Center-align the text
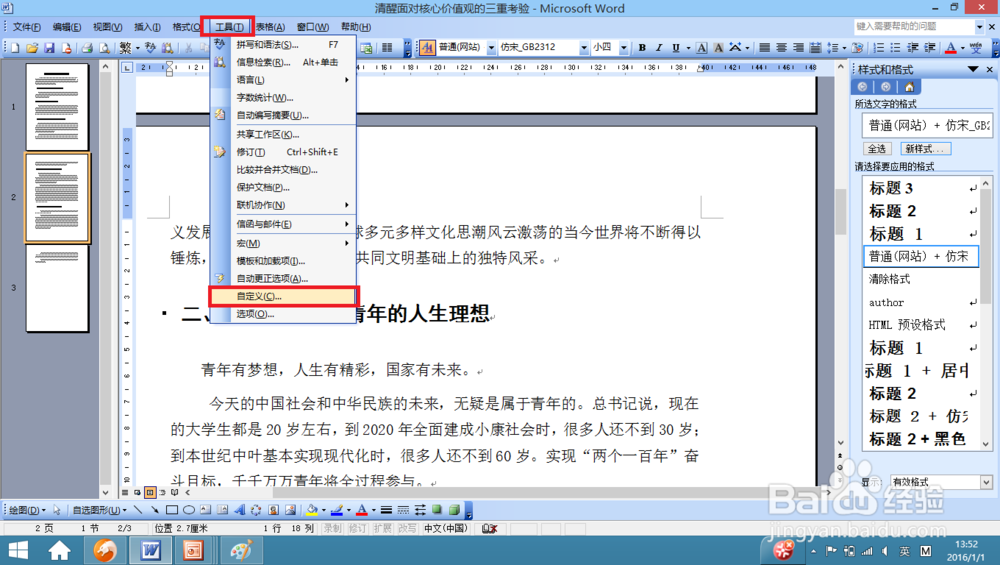This screenshot has width=1000, height=565. (x=781, y=48)
